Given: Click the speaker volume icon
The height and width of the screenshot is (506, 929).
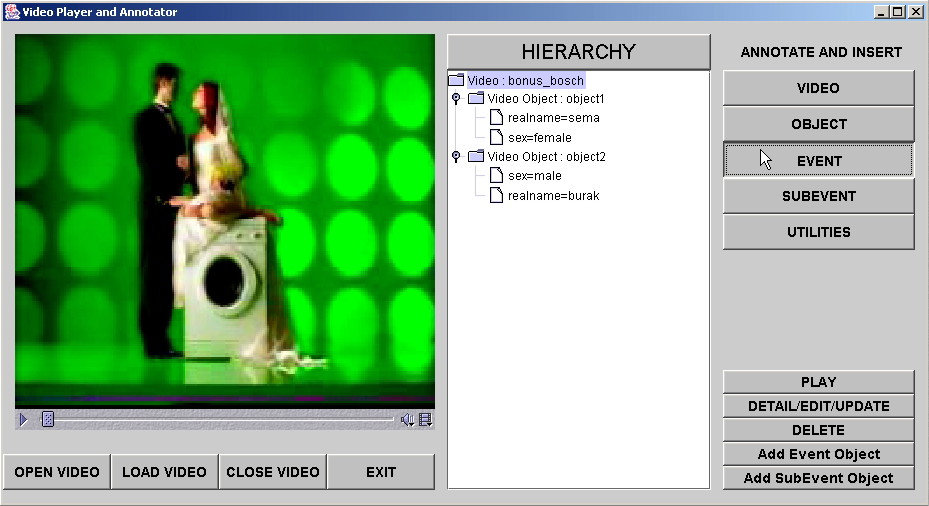Looking at the screenshot, I should click(x=407, y=420).
